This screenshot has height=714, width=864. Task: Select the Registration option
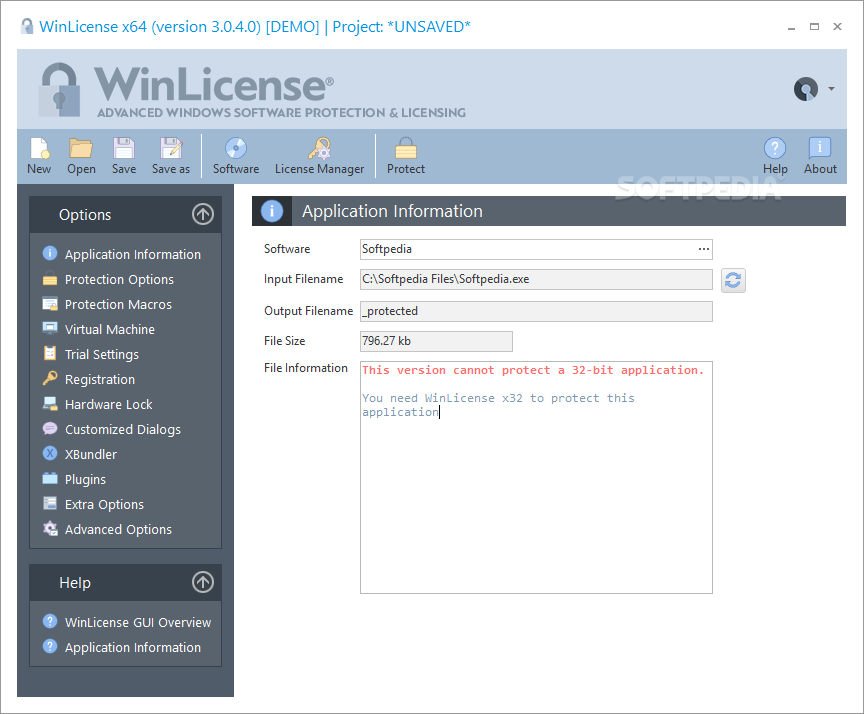pyautogui.click(x=100, y=380)
